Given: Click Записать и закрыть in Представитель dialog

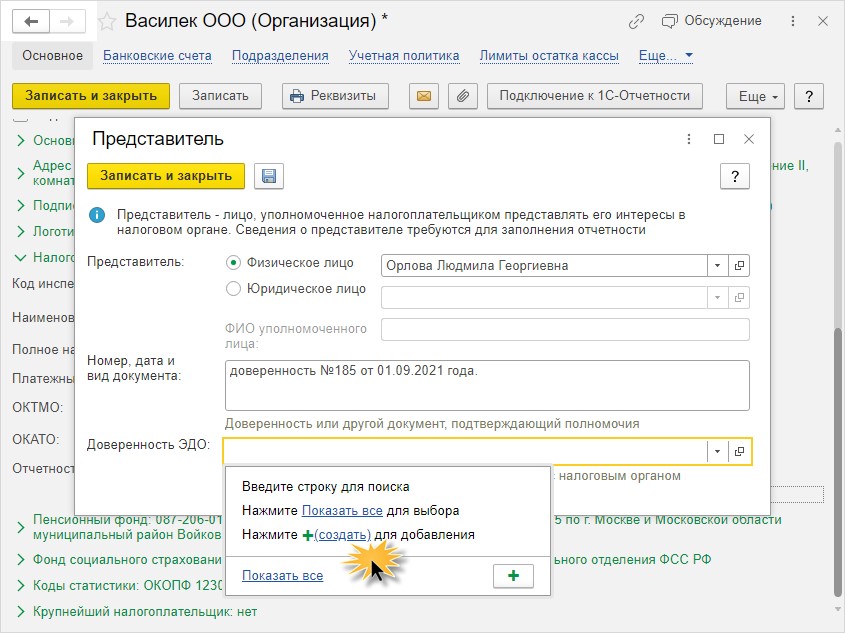Looking at the screenshot, I should click(x=166, y=176).
